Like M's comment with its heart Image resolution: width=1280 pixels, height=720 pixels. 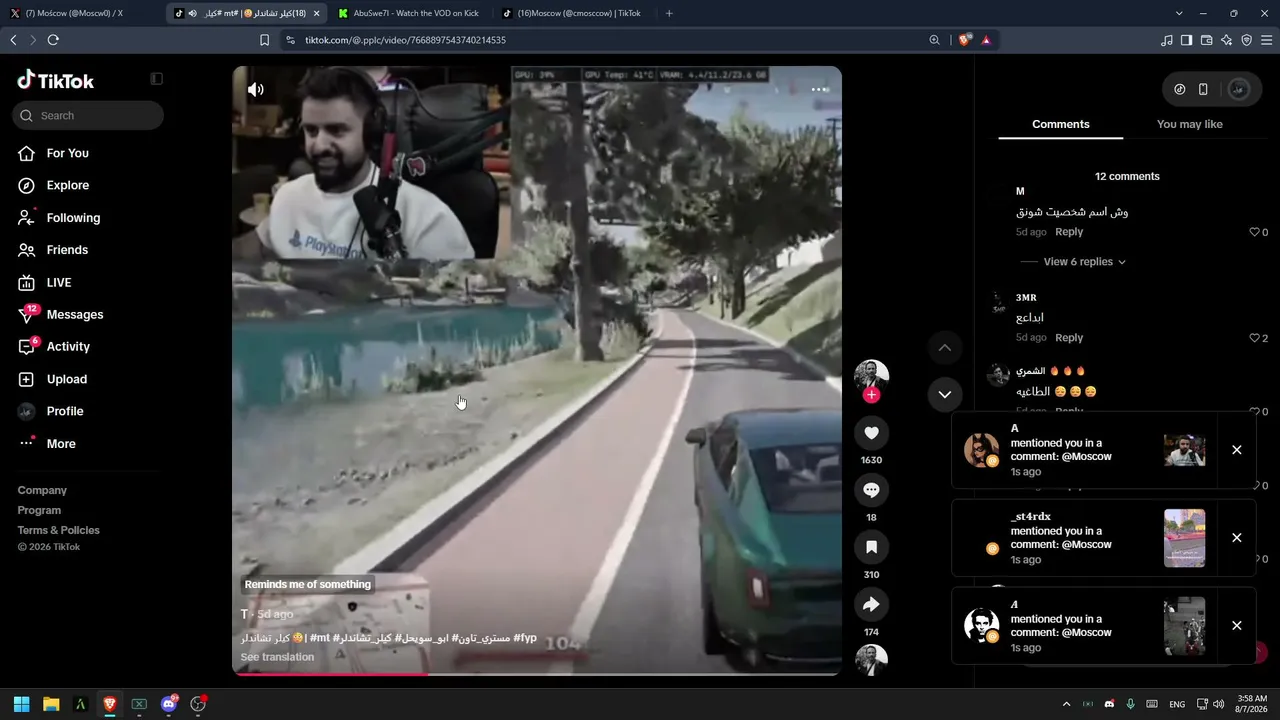(1255, 232)
